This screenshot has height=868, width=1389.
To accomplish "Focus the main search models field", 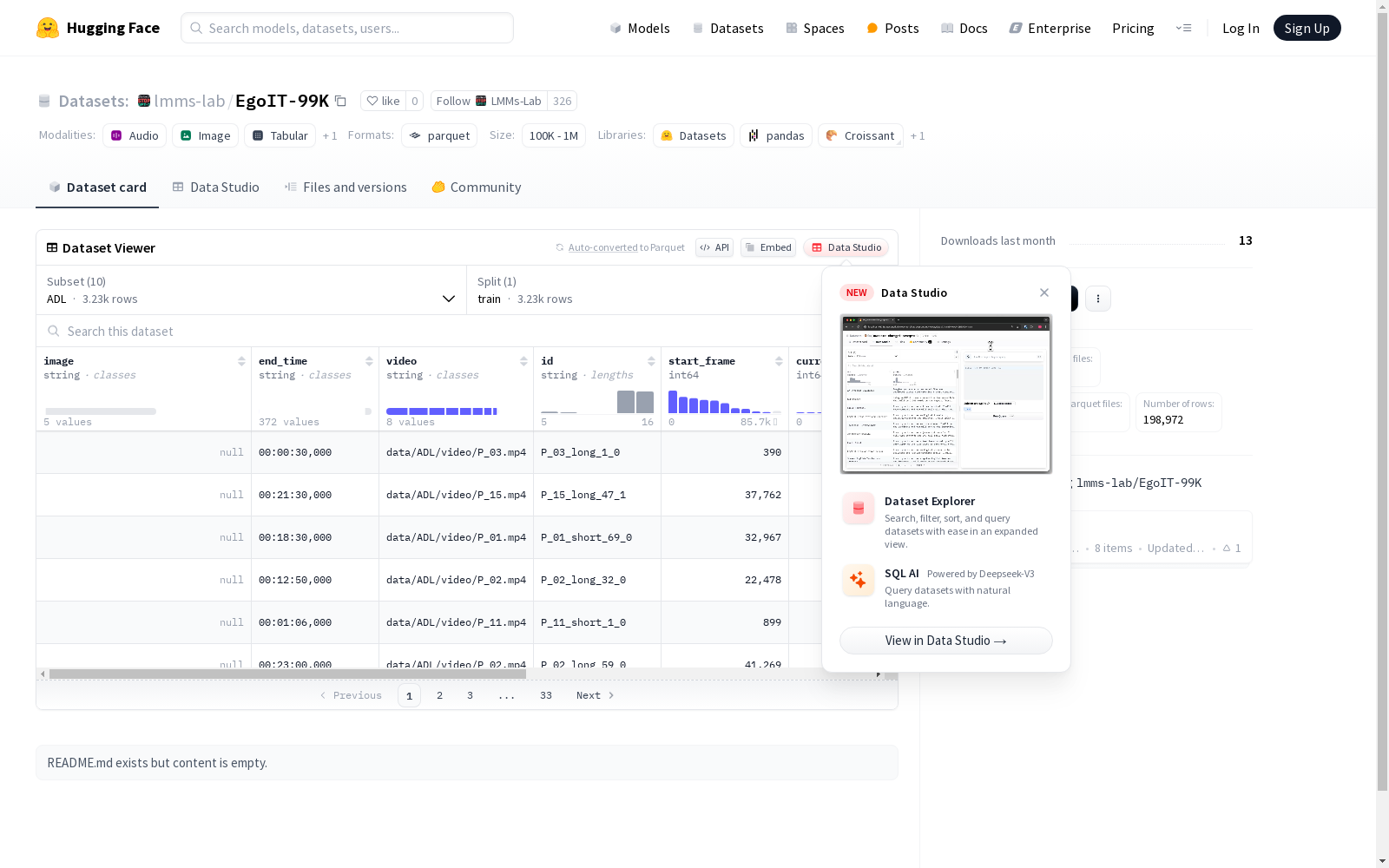I will pyautogui.click(x=347, y=28).
